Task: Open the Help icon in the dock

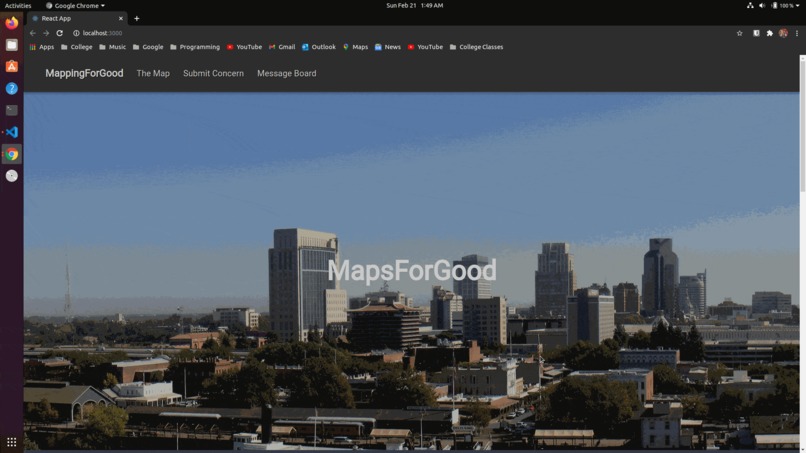Action: click(11, 88)
